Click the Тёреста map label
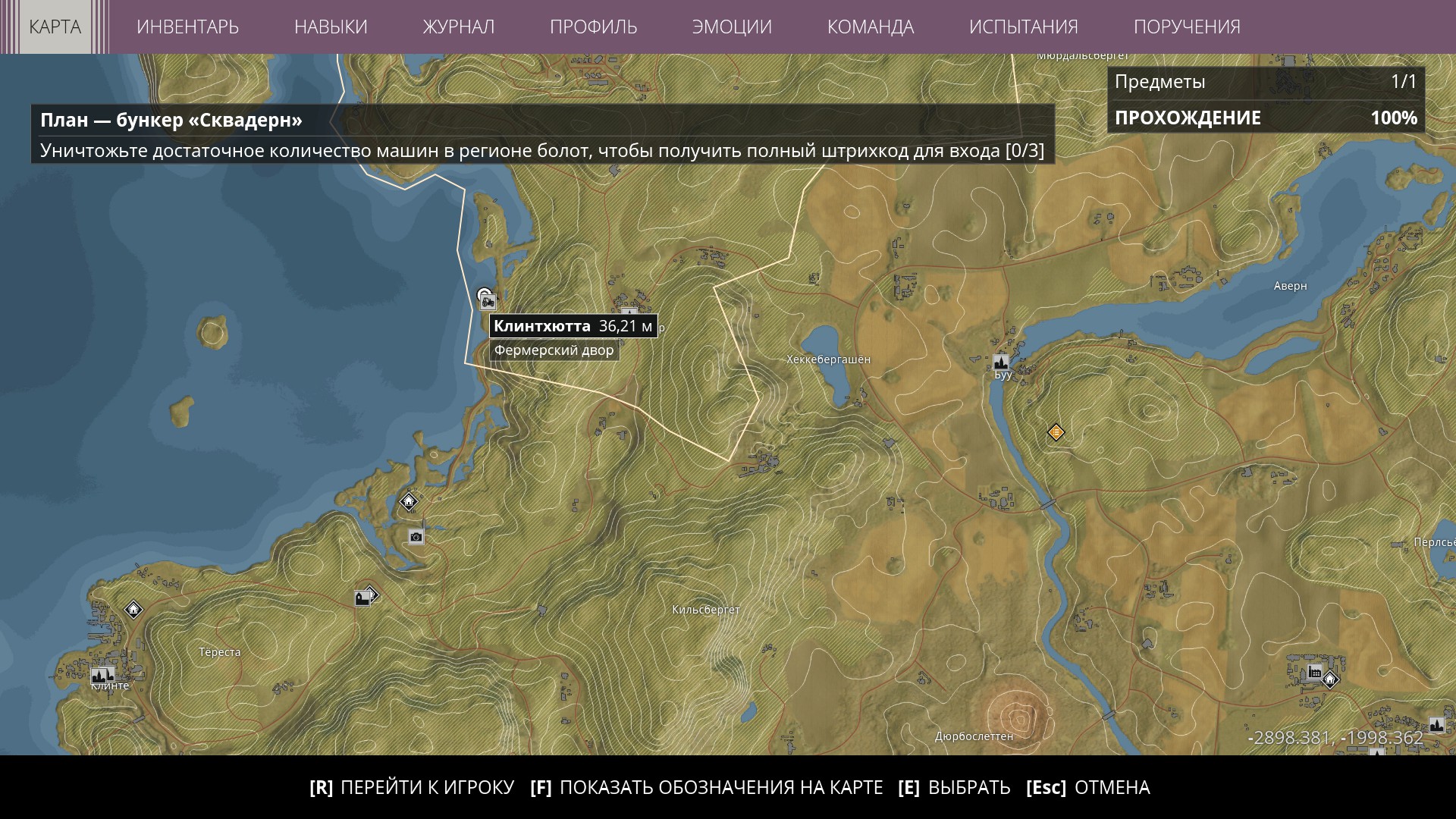 [x=220, y=652]
